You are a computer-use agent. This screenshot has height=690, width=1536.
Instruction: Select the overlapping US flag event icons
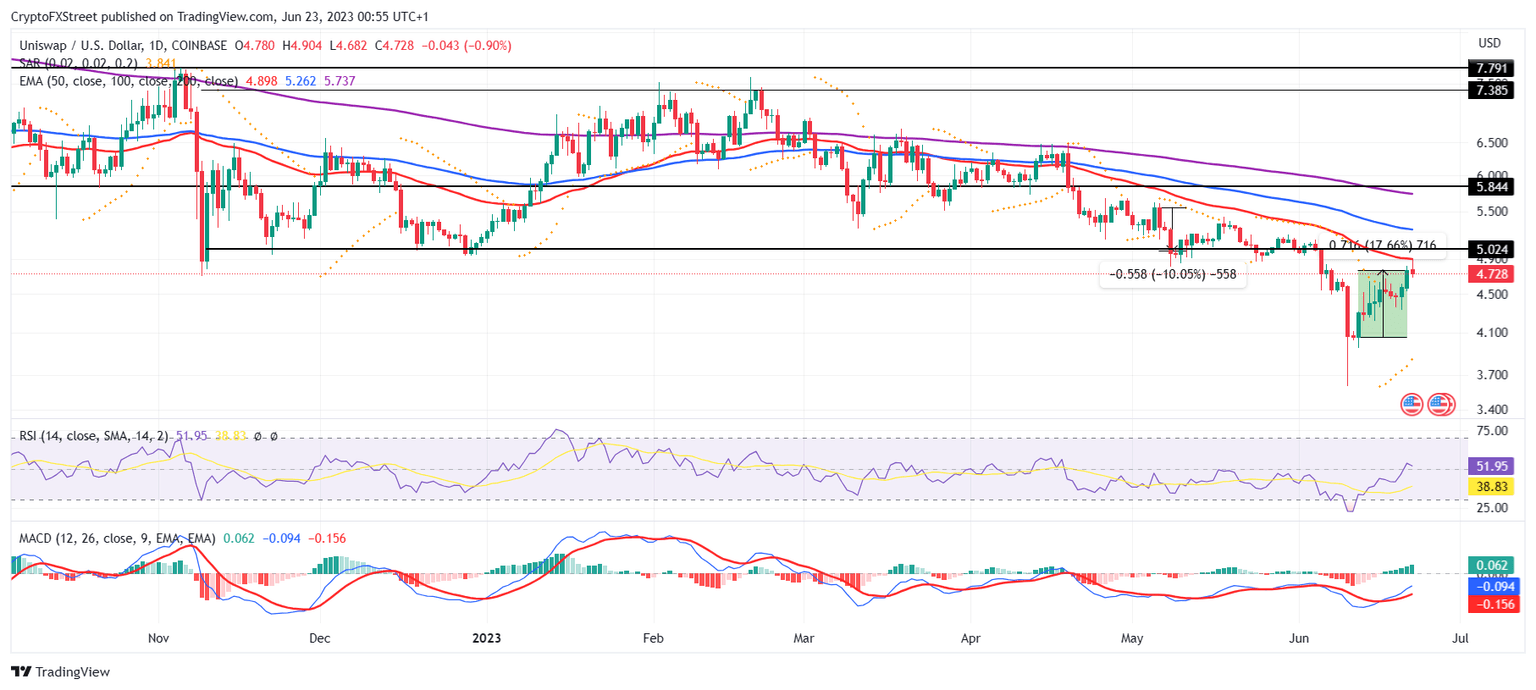[1440, 404]
